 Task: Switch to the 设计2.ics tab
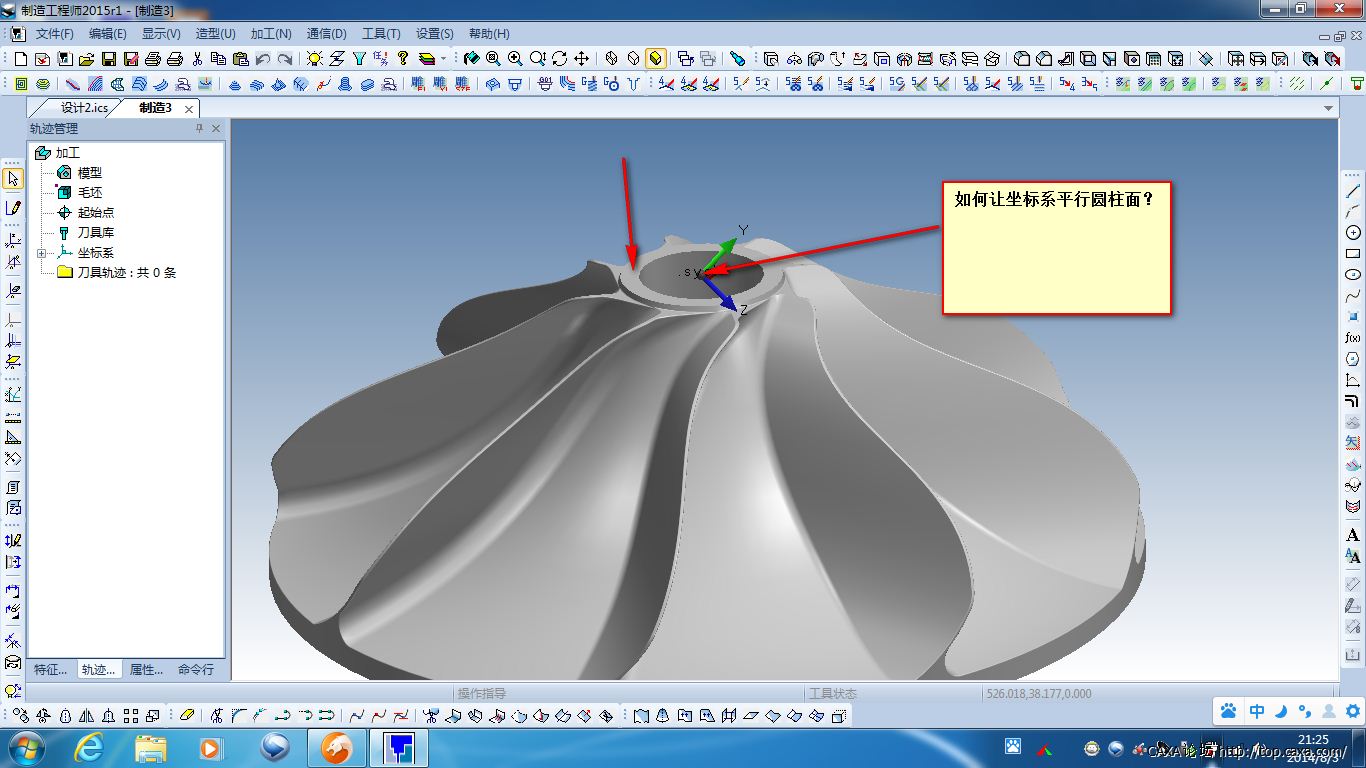click(x=83, y=108)
